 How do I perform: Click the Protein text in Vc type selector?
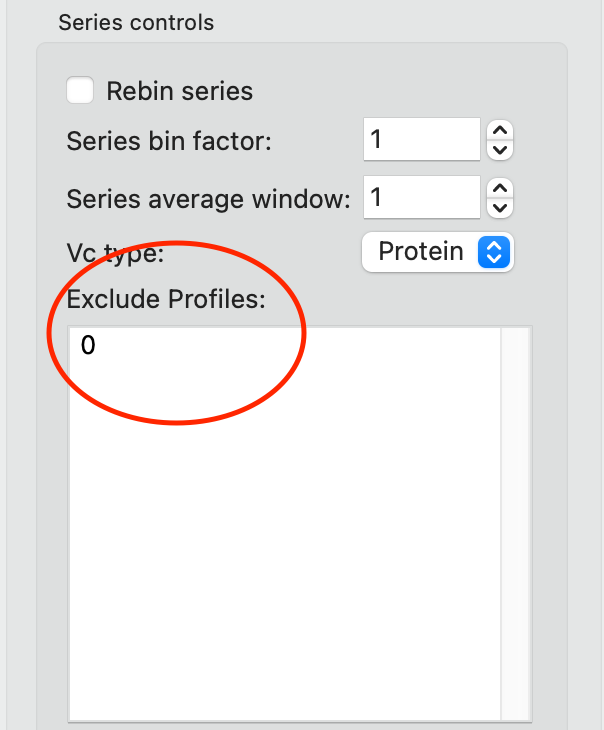tap(421, 252)
